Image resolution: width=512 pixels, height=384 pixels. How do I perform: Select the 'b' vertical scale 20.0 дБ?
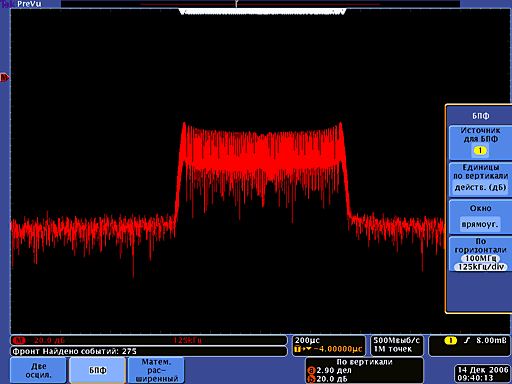328,379
